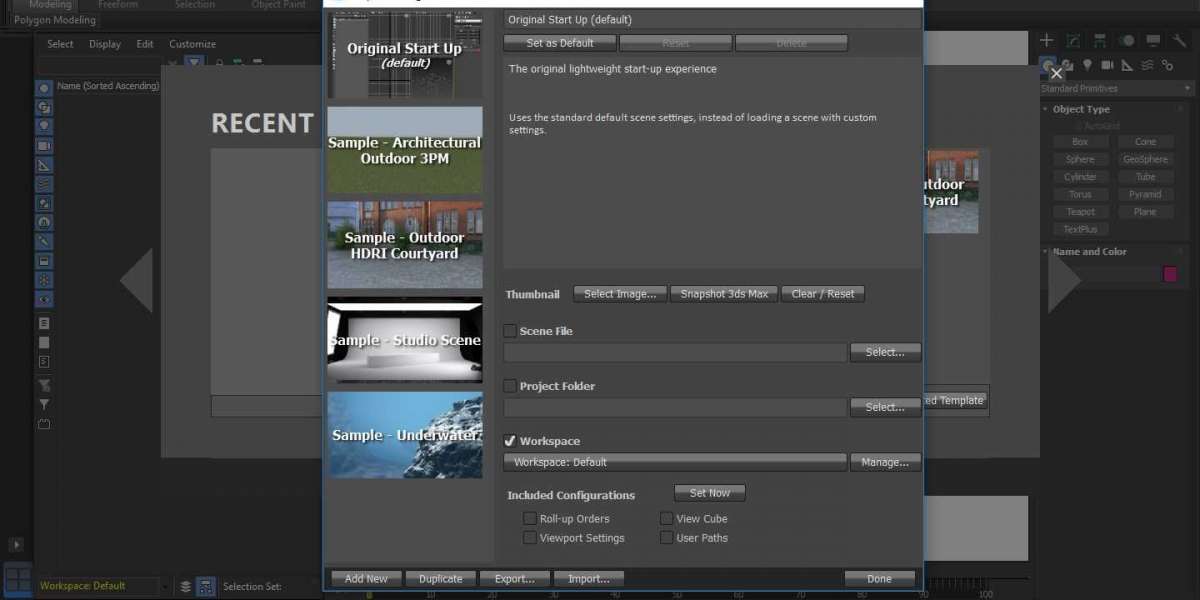Collapse the Object Type rollout
The height and width of the screenshot is (600, 1200).
pos(1081,109)
